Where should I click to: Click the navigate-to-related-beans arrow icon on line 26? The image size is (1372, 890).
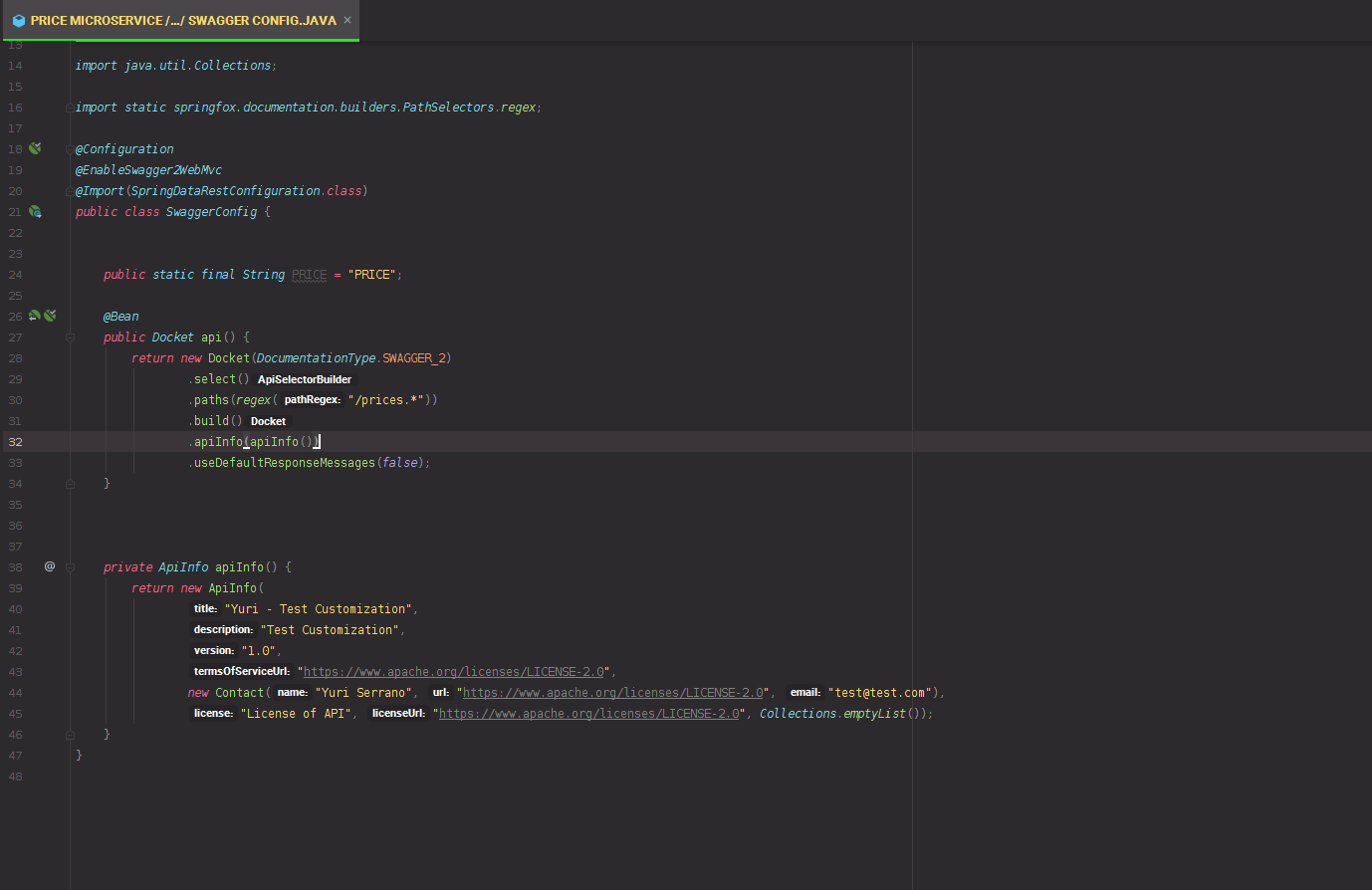point(34,316)
